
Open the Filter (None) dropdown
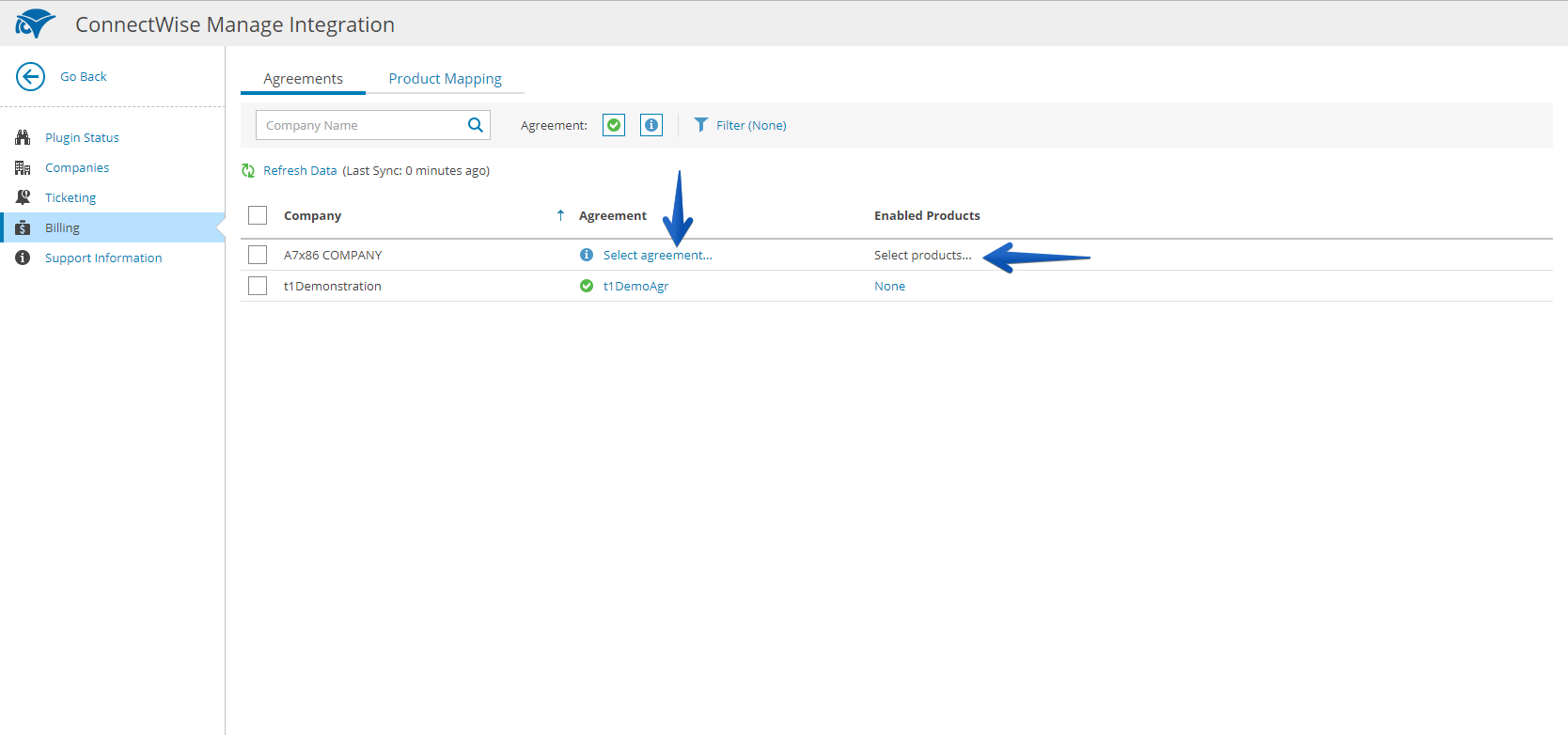[x=741, y=125]
